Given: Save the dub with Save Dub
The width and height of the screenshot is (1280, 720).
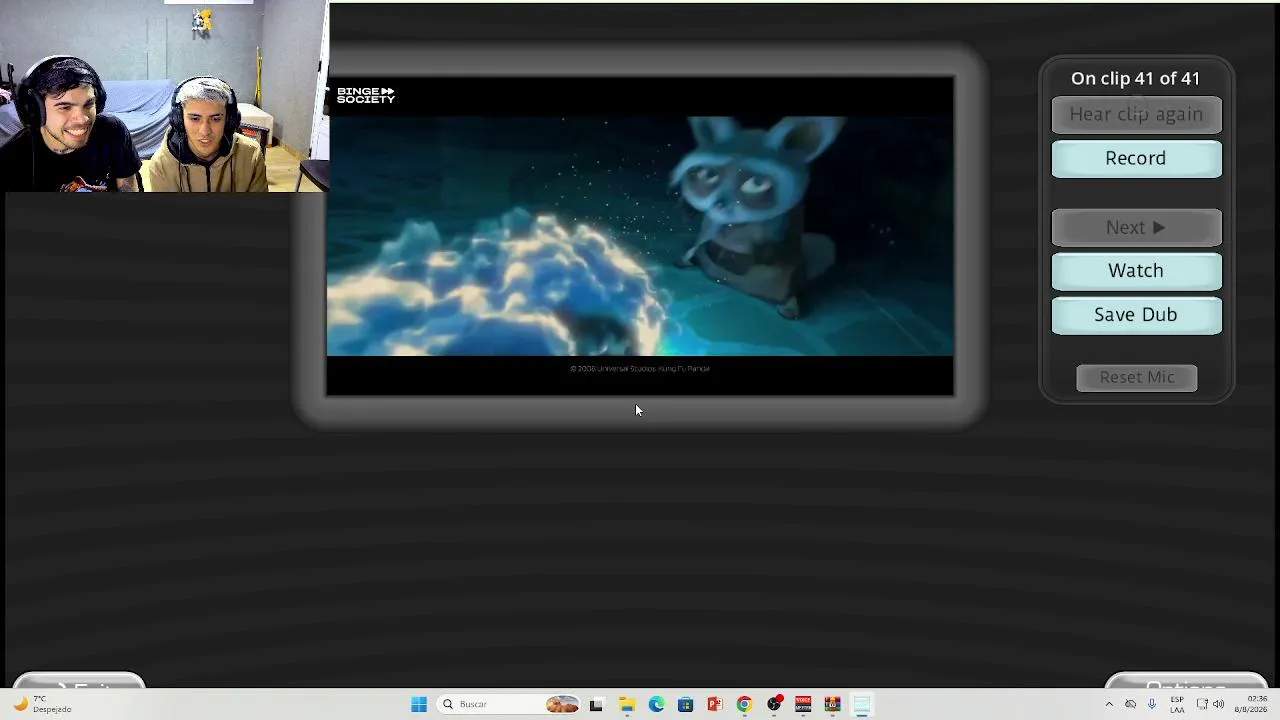Looking at the screenshot, I should [x=1136, y=315].
